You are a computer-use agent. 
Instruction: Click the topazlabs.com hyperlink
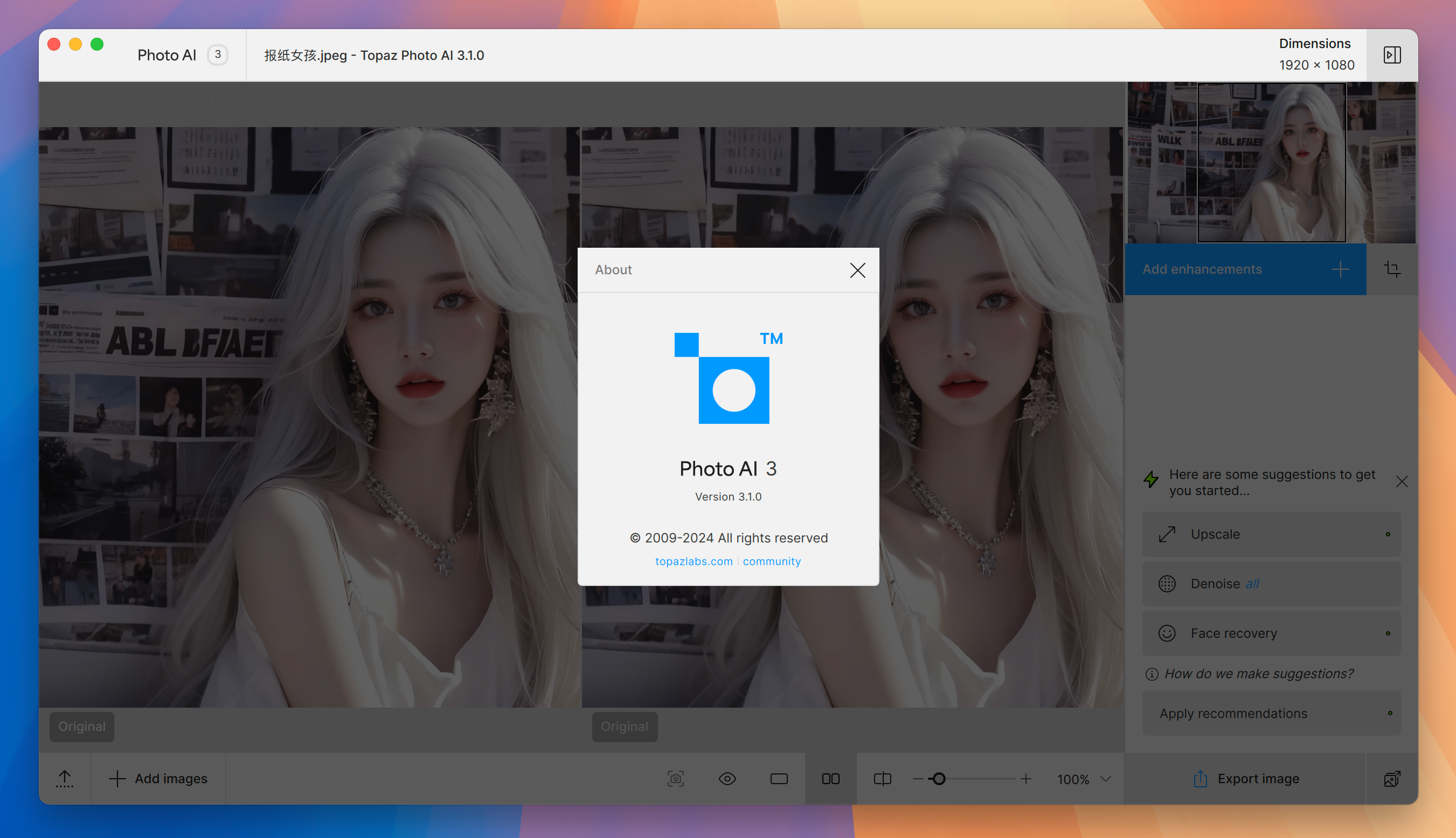(x=694, y=561)
